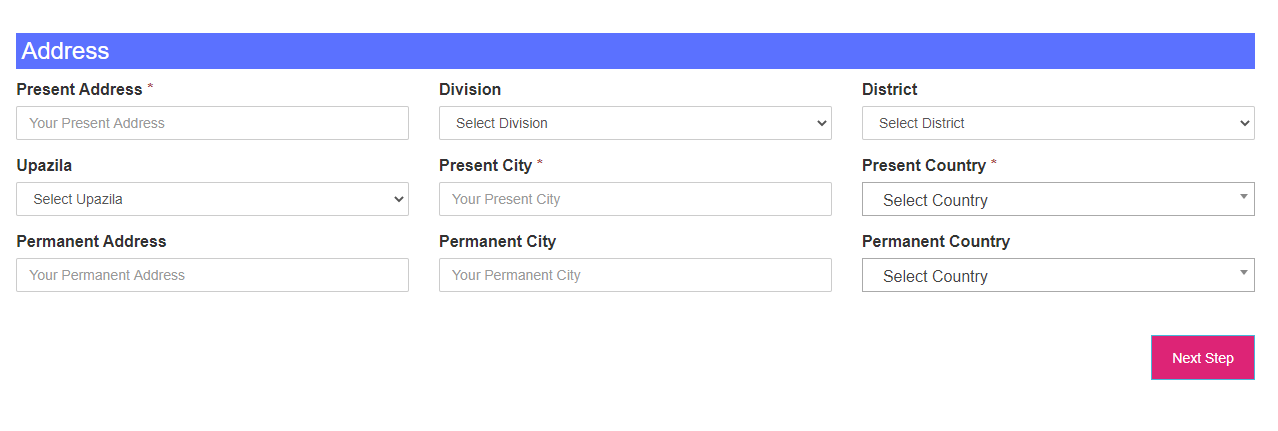Click the Present Address text input

(212, 123)
